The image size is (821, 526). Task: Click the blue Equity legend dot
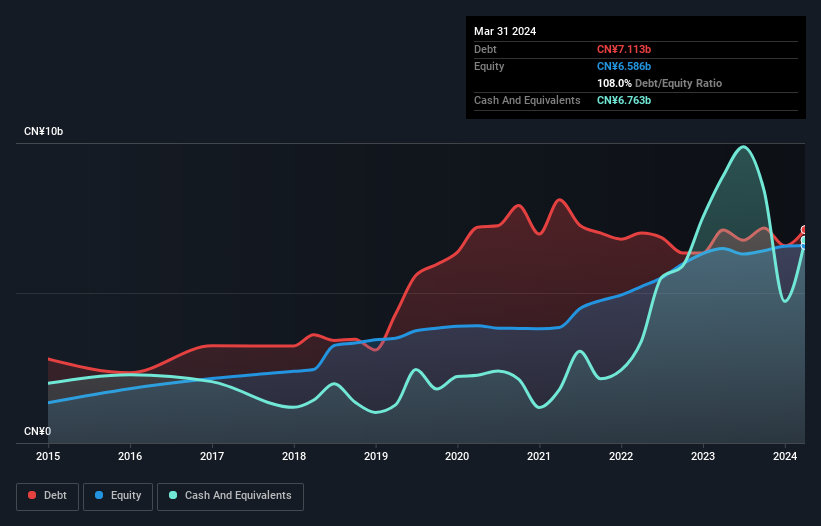pos(99,495)
